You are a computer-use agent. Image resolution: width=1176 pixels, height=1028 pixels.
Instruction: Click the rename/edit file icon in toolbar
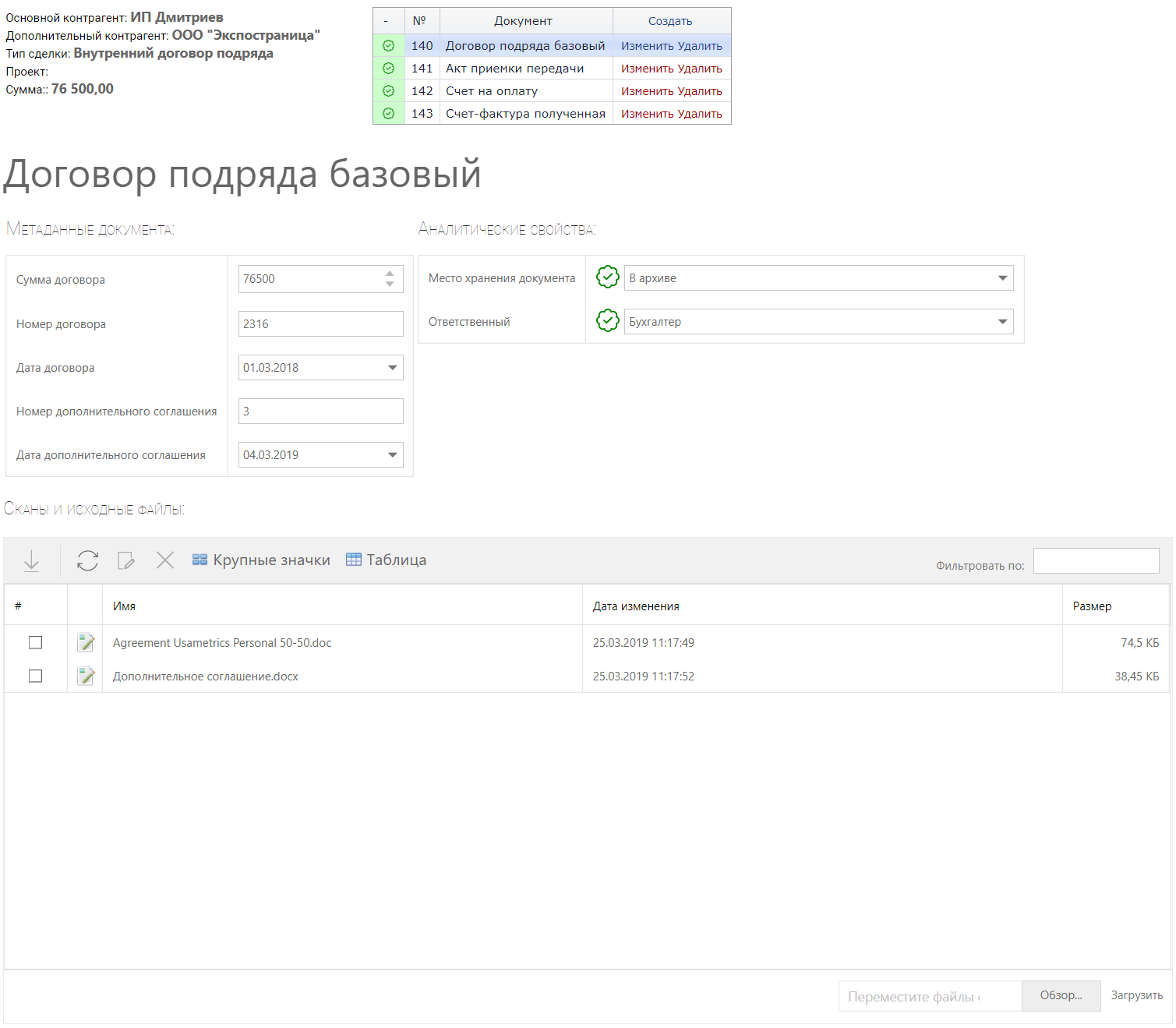(x=125, y=560)
